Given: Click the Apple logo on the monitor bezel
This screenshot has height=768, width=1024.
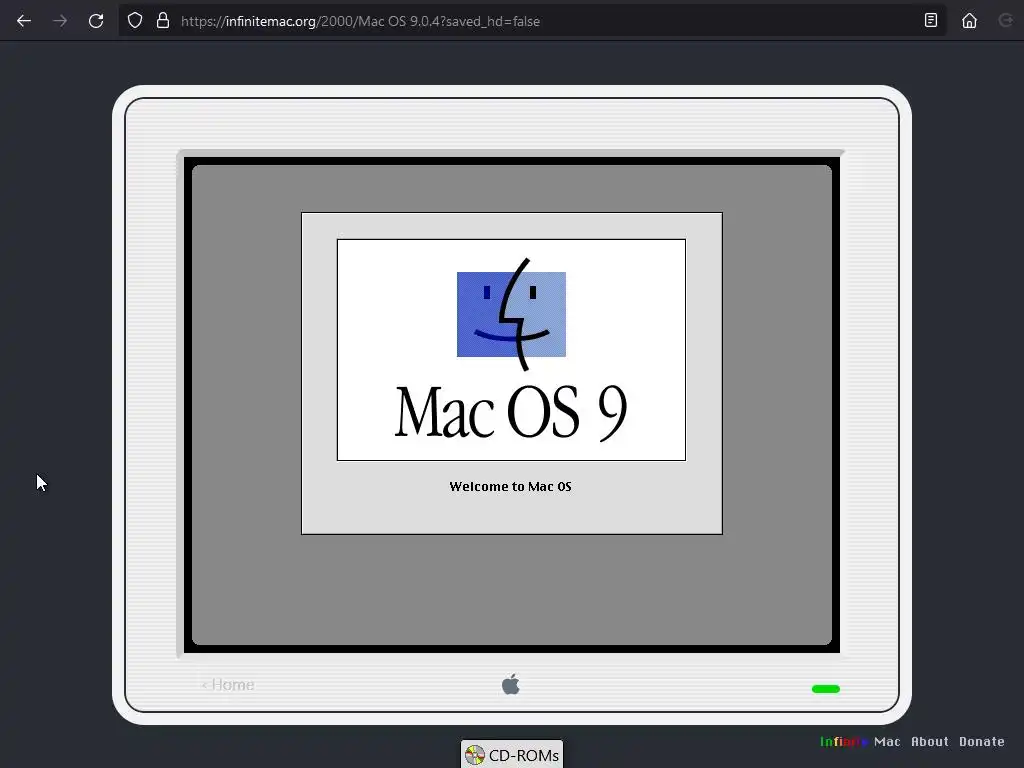Looking at the screenshot, I should click(x=511, y=684).
